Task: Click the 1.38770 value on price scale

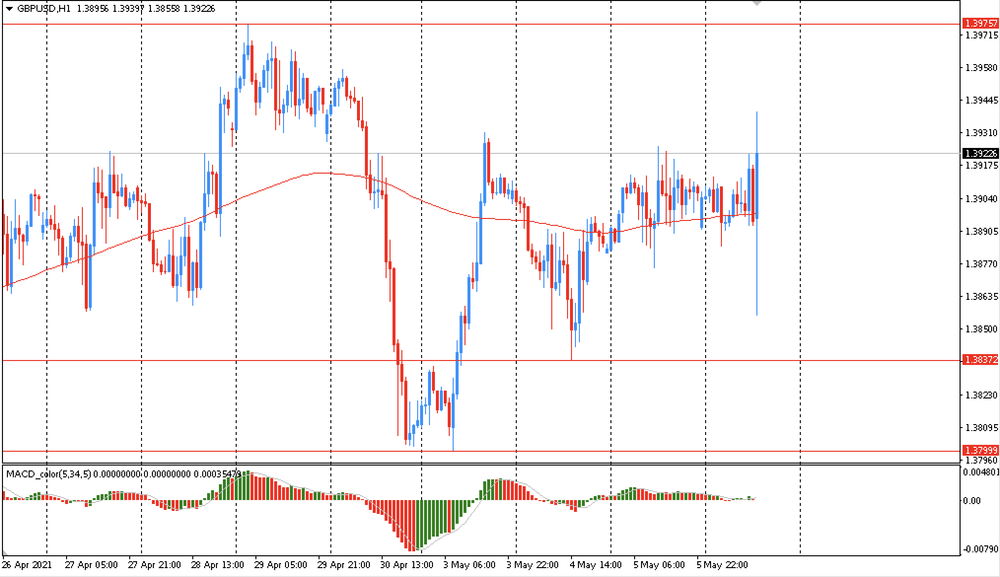Action: pos(979,264)
